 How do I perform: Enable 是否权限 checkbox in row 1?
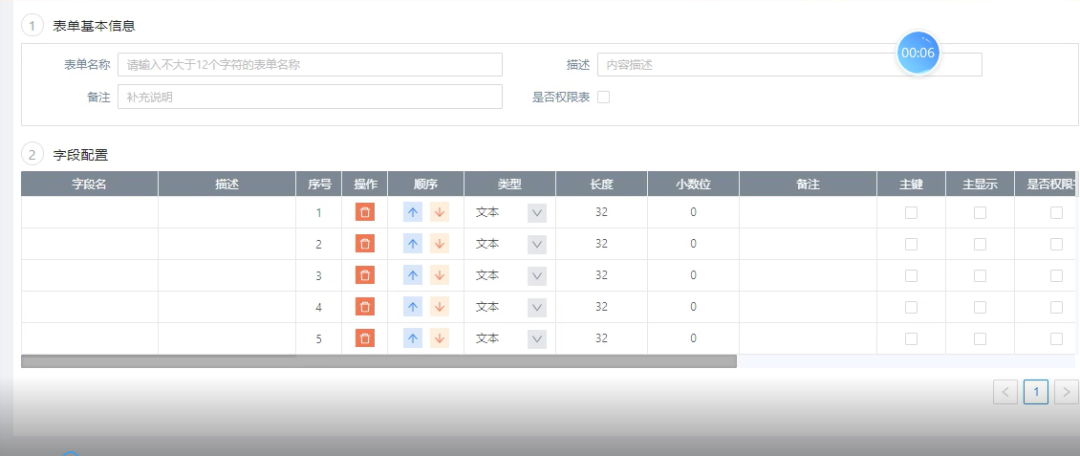click(x=1056, y=213)
